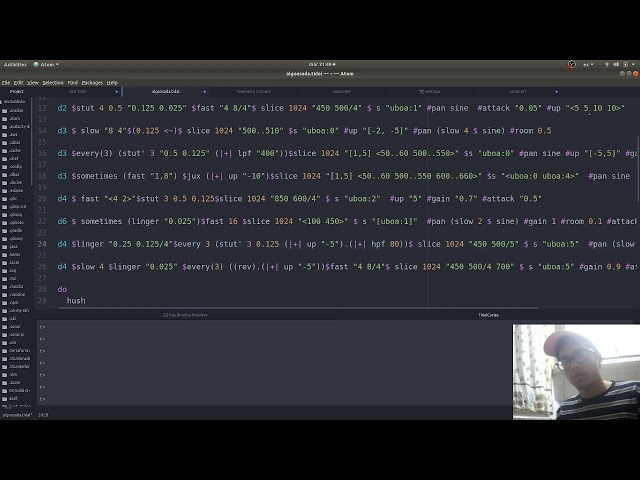
Task: Click the .nicotine folder icon
Action: 4,294
